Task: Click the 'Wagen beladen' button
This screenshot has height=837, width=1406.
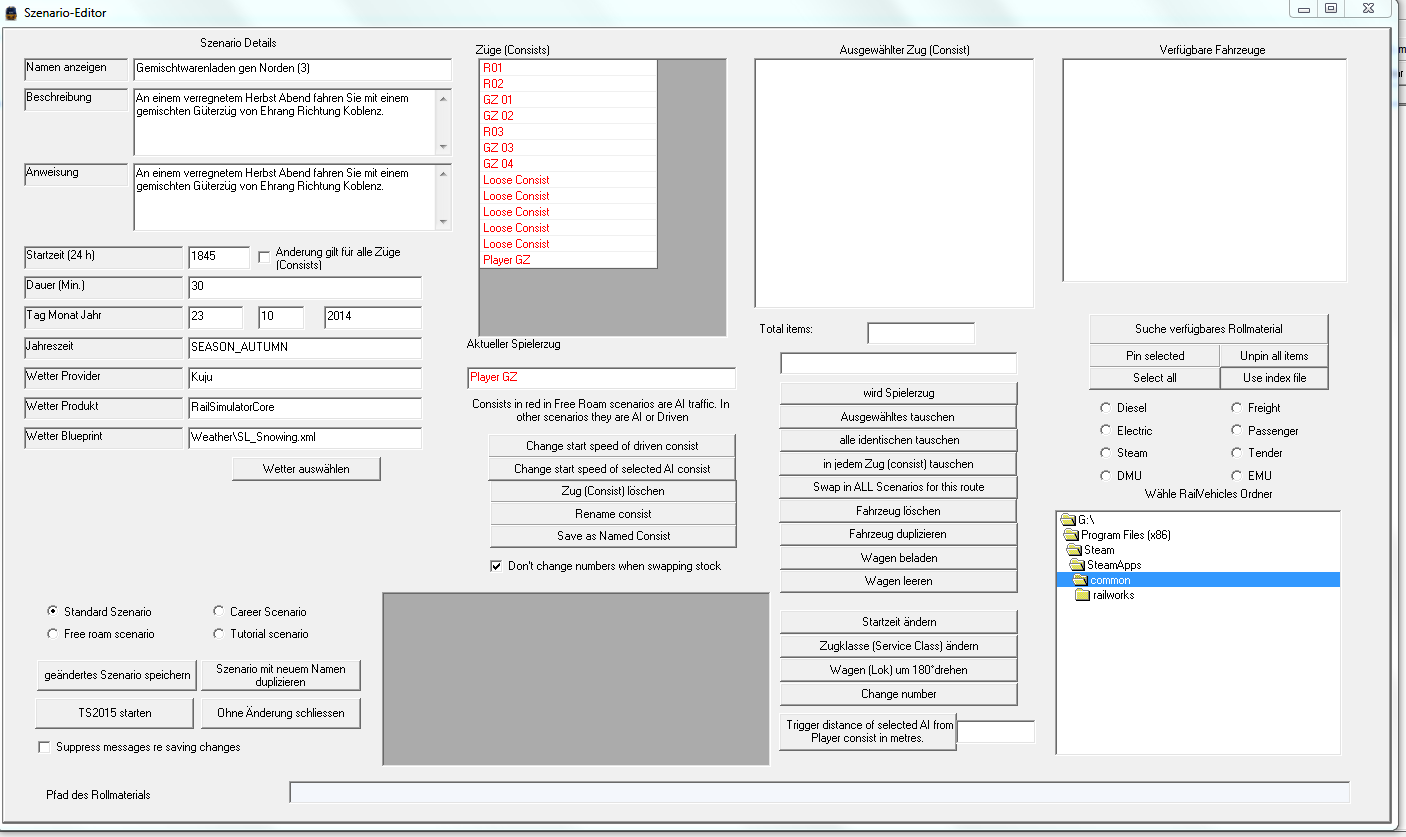Action: coord(898,558)
